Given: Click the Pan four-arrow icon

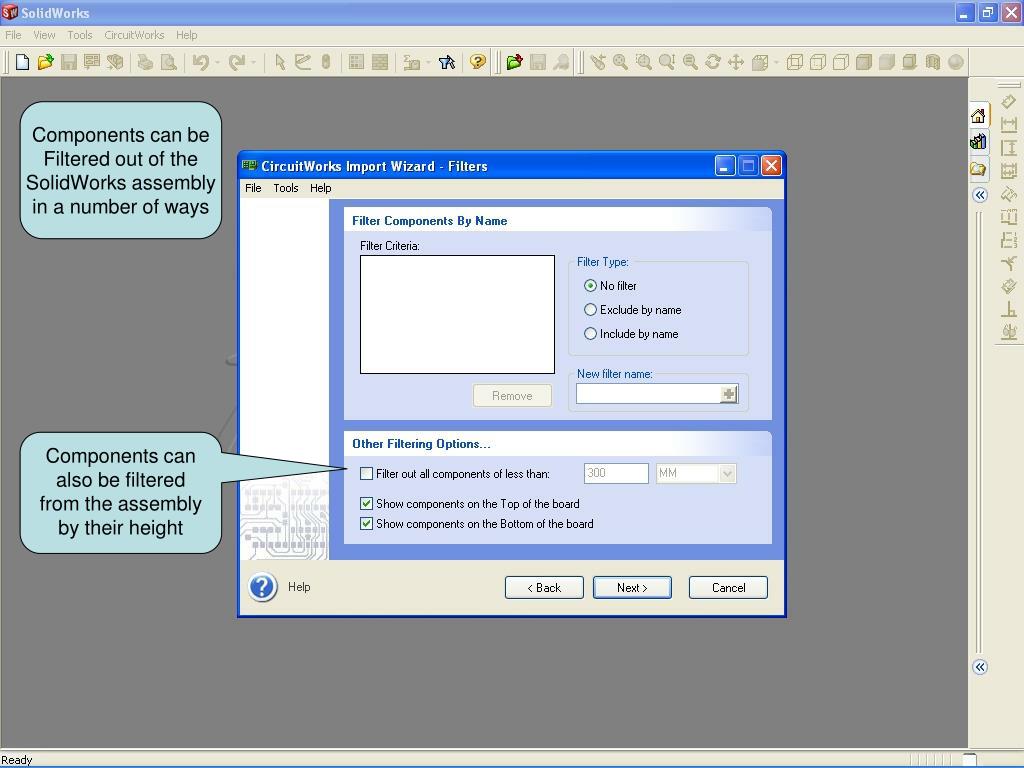Looking at the screenshot, I should click(736, 62).
